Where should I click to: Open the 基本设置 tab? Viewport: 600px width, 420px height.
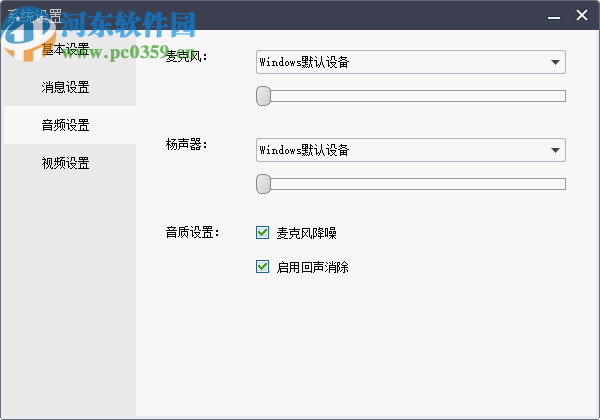(70, 49)
